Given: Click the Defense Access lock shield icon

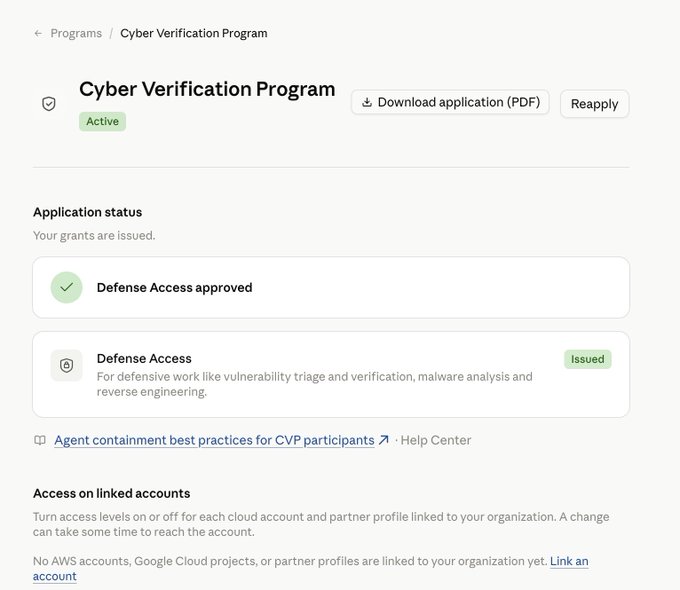Looking at the screenshot, I should tap(66, 365).
